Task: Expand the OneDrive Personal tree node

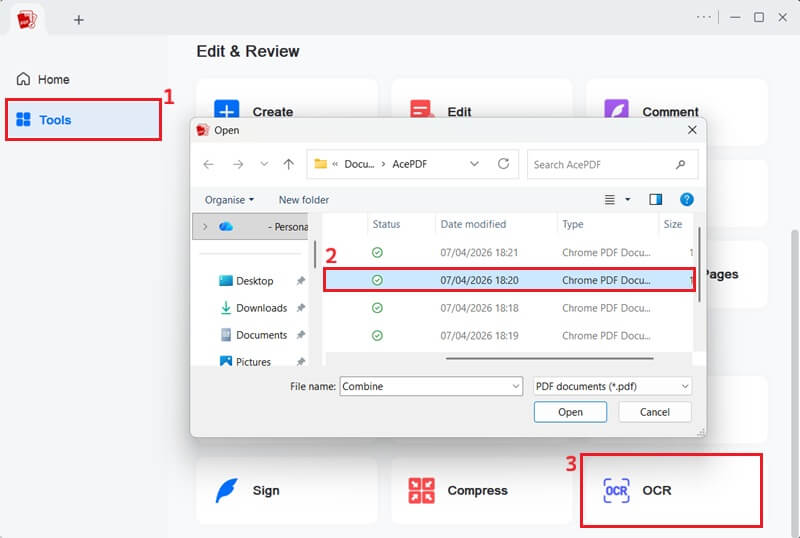Action: coord(205,227)
